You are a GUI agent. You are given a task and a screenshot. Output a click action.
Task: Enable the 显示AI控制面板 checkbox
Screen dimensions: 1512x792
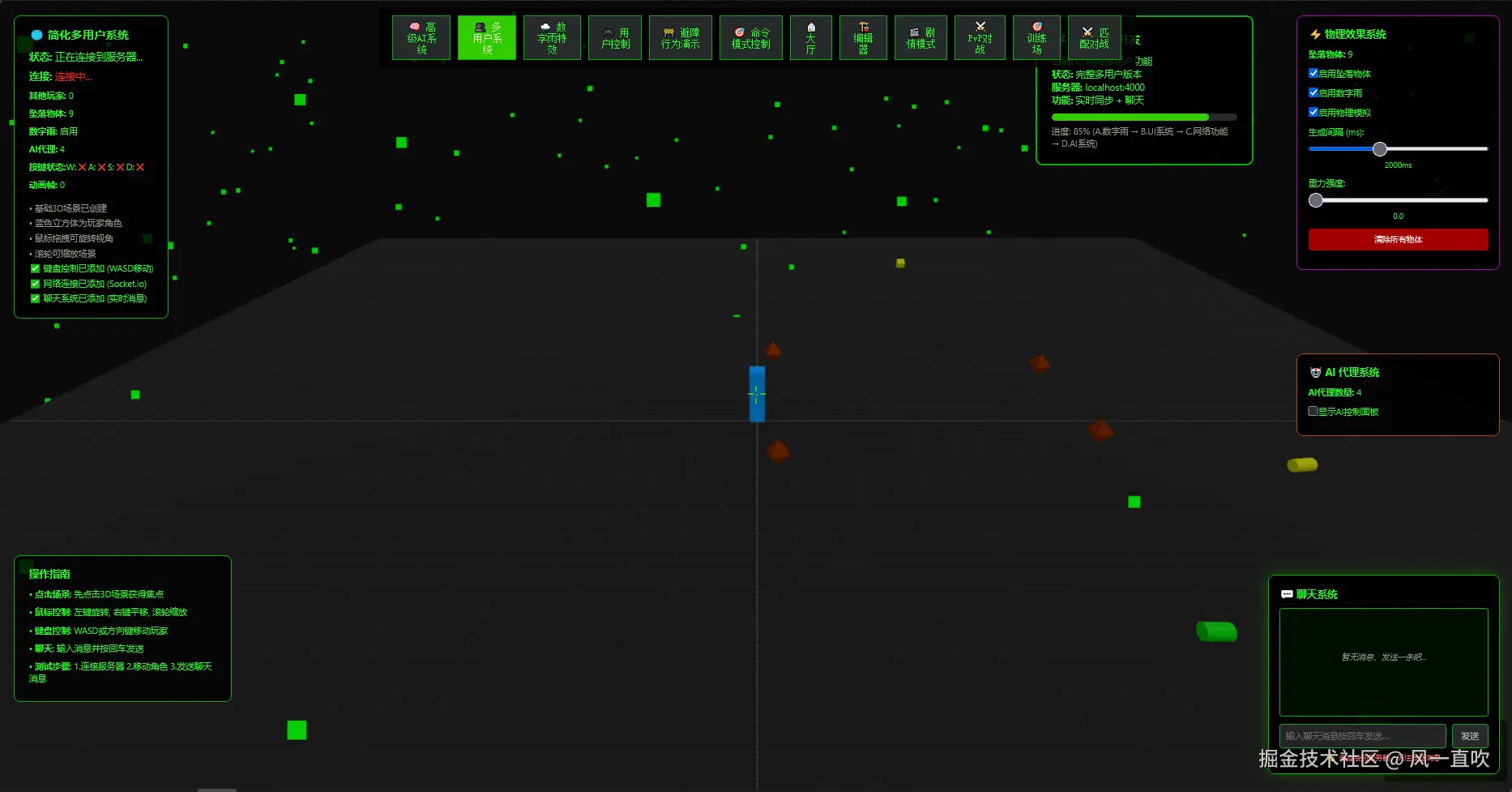(x=1313, y=411)
